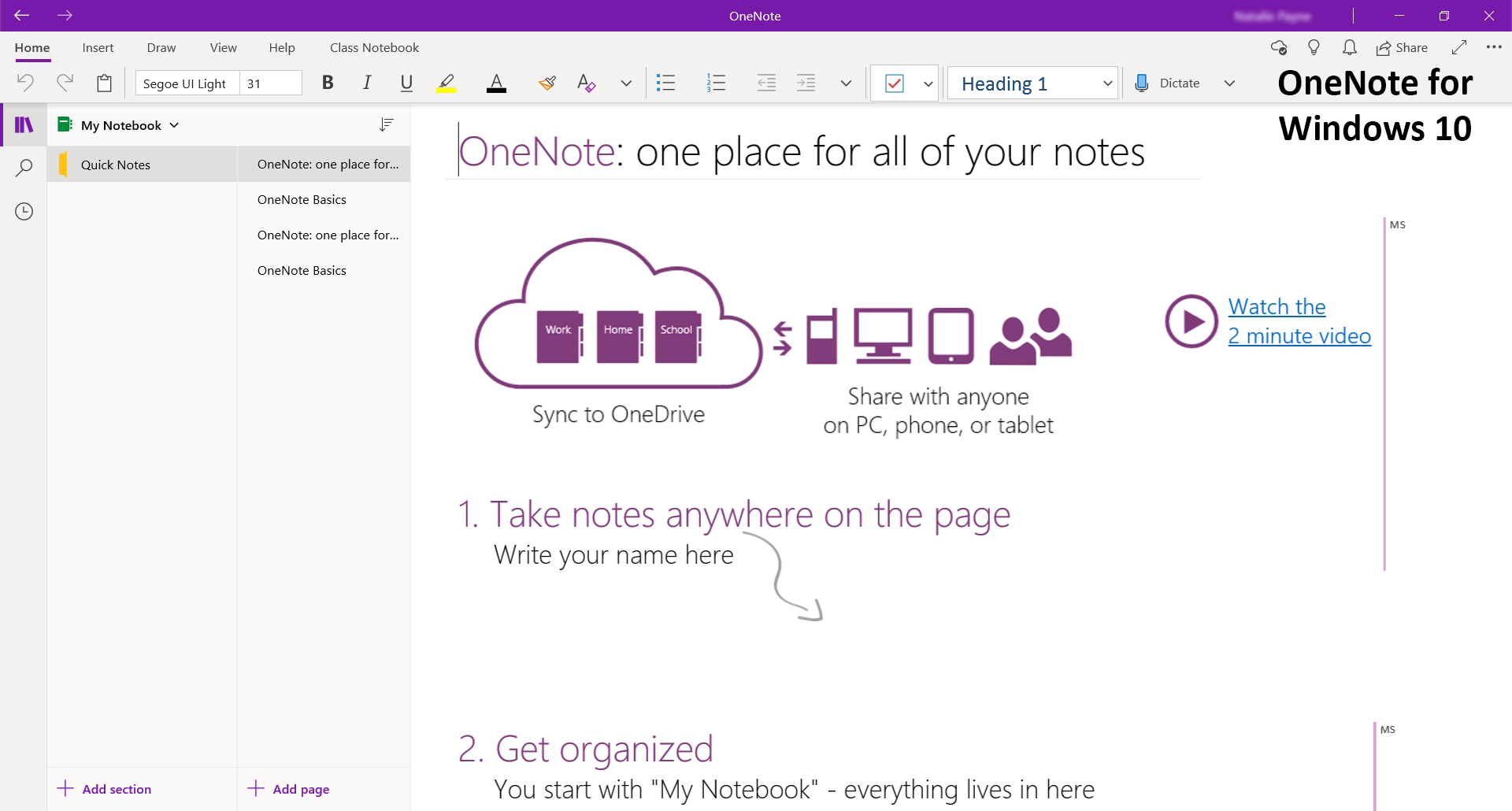Select the Bold formatting icon

coord(328,83)
